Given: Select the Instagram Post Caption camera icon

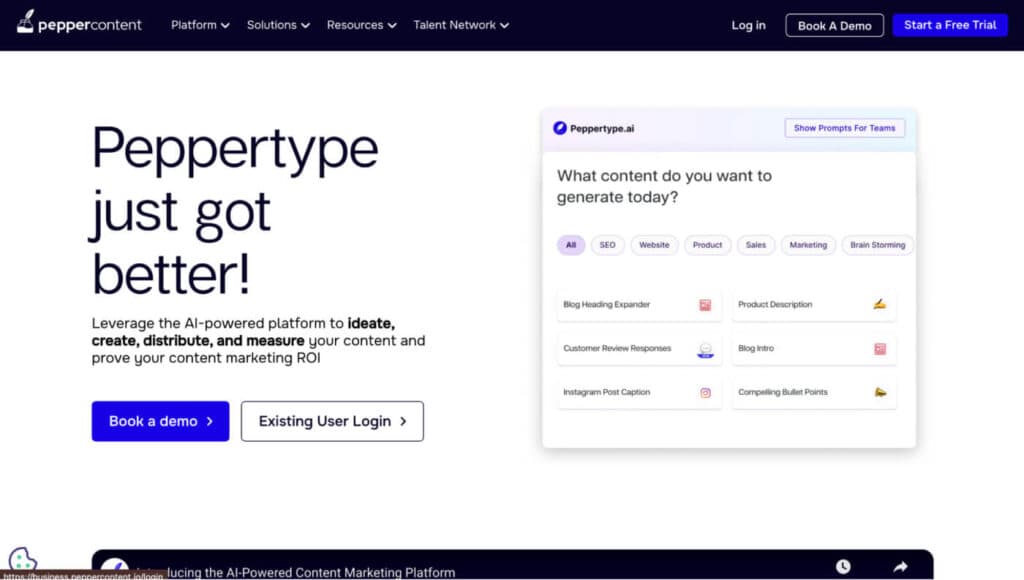Looking at the screenshot, I should click(706, 392).
